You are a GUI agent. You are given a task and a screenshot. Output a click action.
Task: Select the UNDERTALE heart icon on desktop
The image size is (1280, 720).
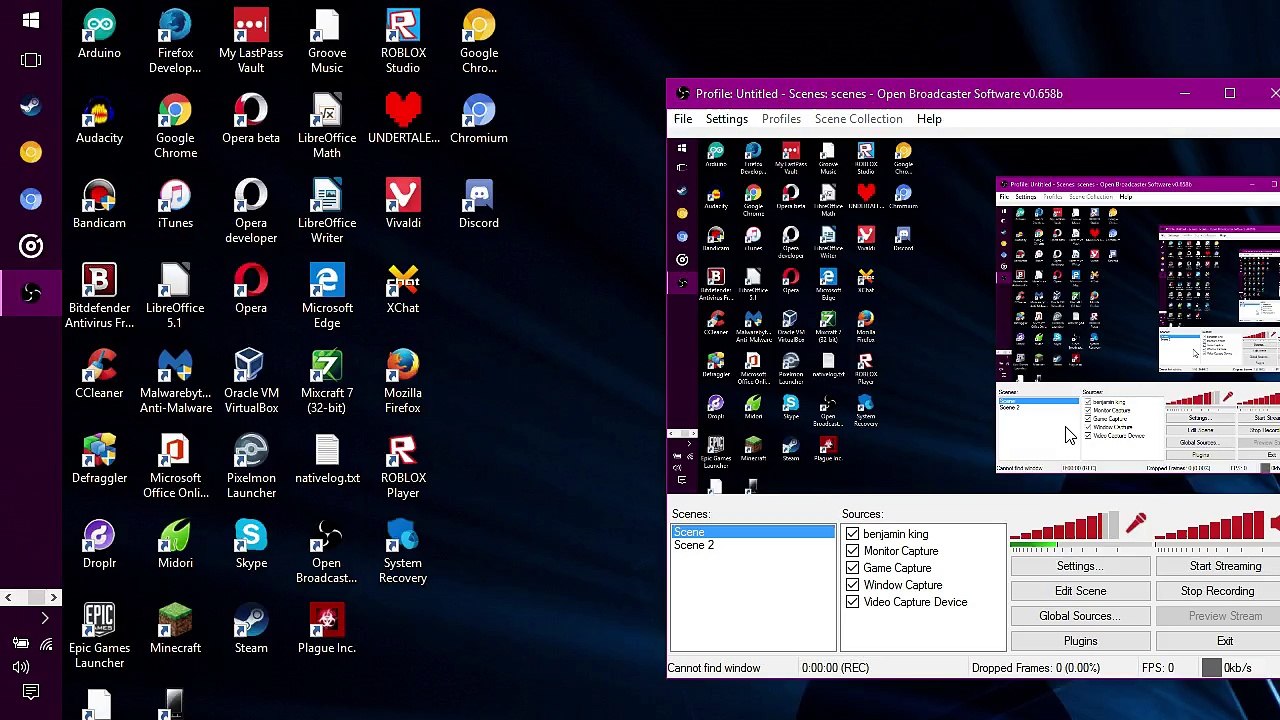tap(403, 119)
